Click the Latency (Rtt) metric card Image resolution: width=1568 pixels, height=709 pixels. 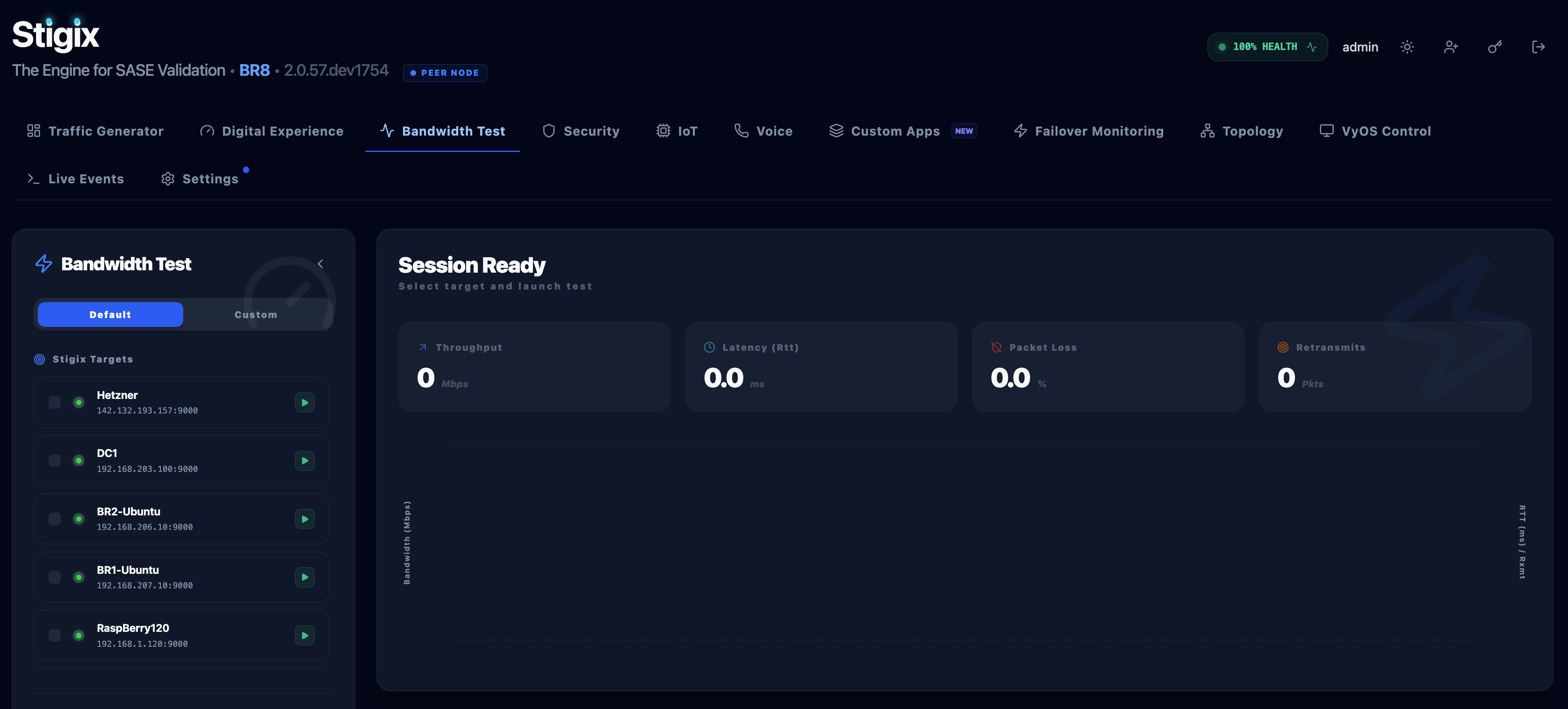(821, 367)
